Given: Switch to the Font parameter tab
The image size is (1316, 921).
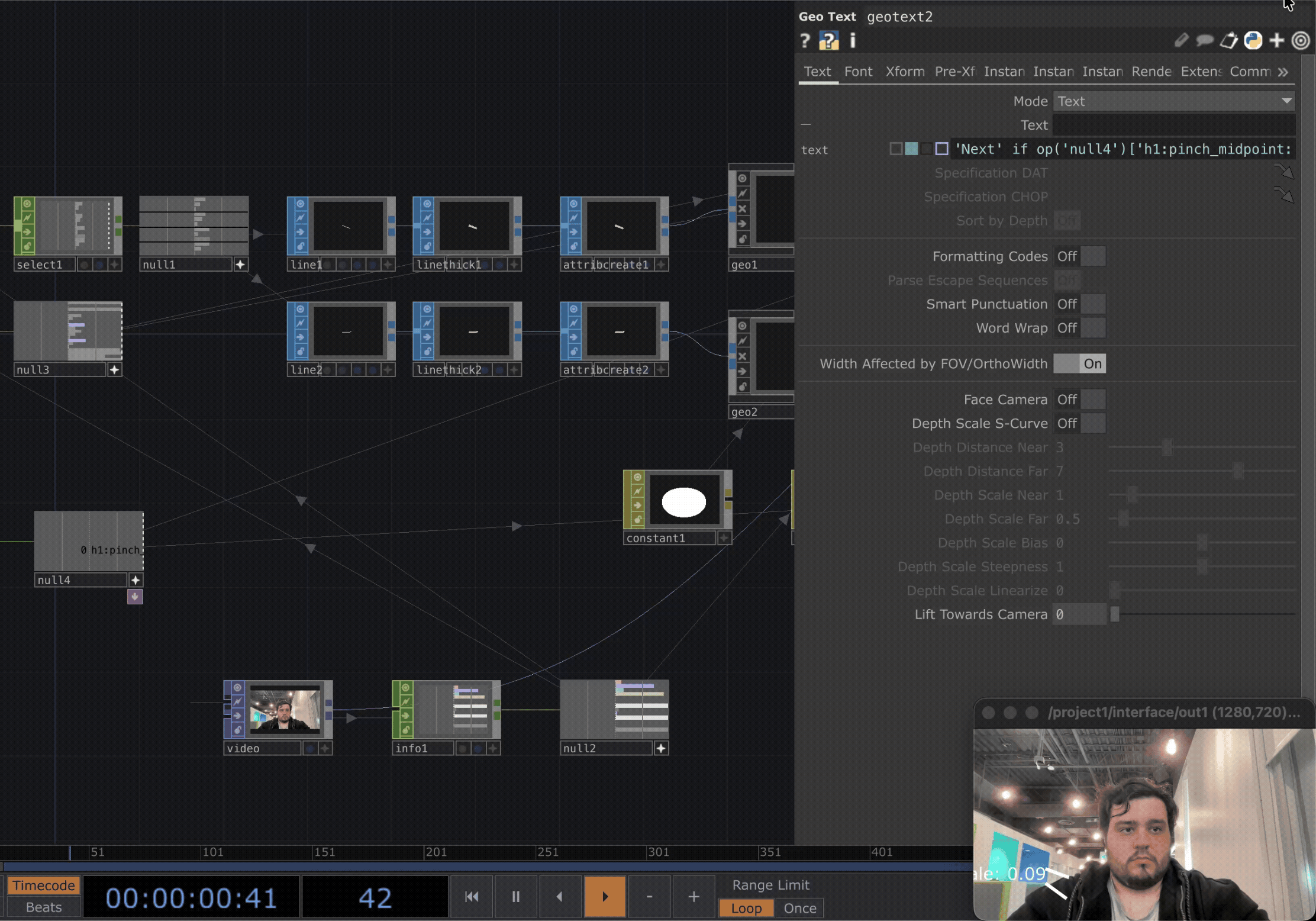Looking at the screenshot, I should point(858,71).
